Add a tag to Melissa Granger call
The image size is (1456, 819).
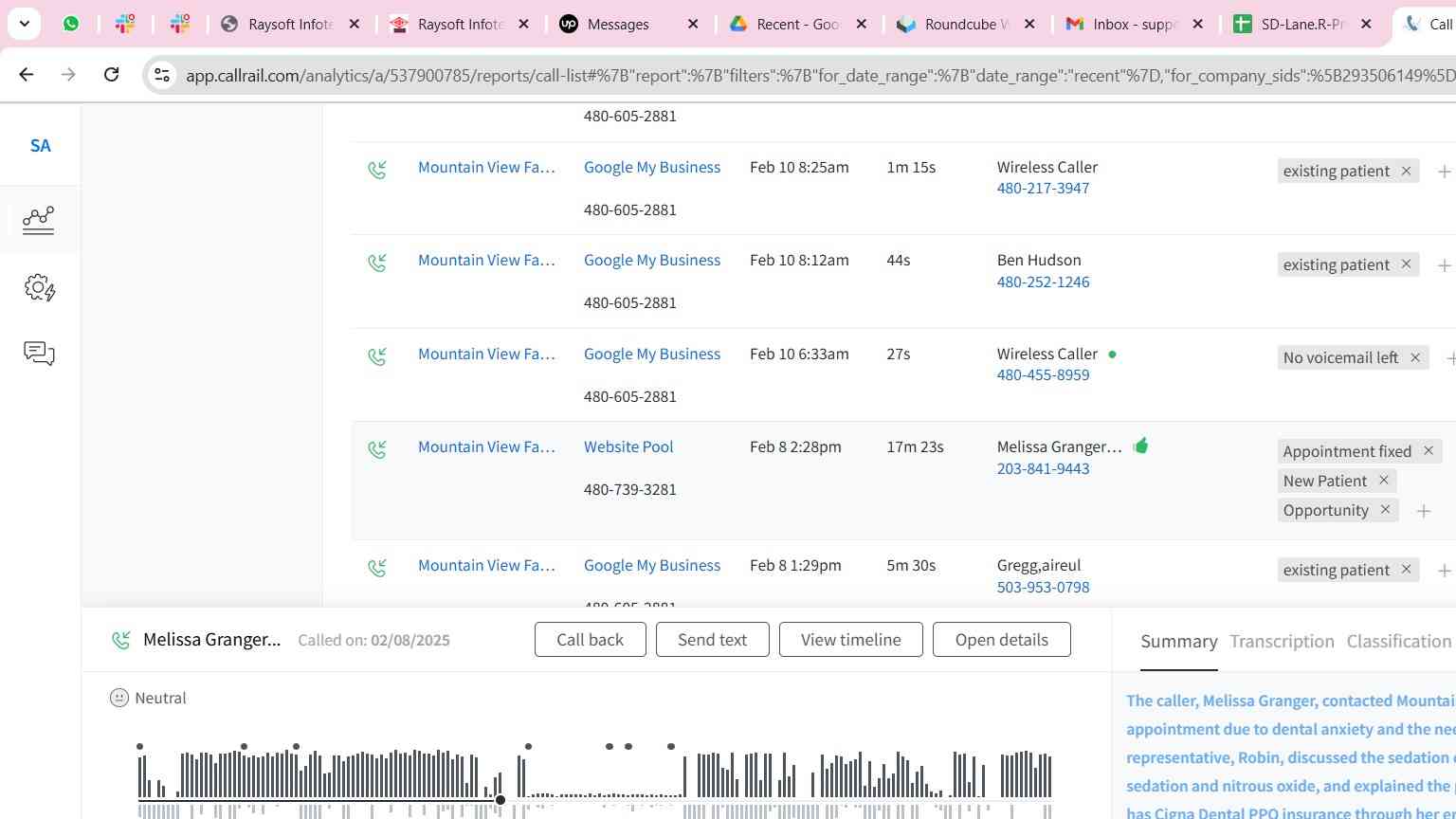[x=1423, y=511]
